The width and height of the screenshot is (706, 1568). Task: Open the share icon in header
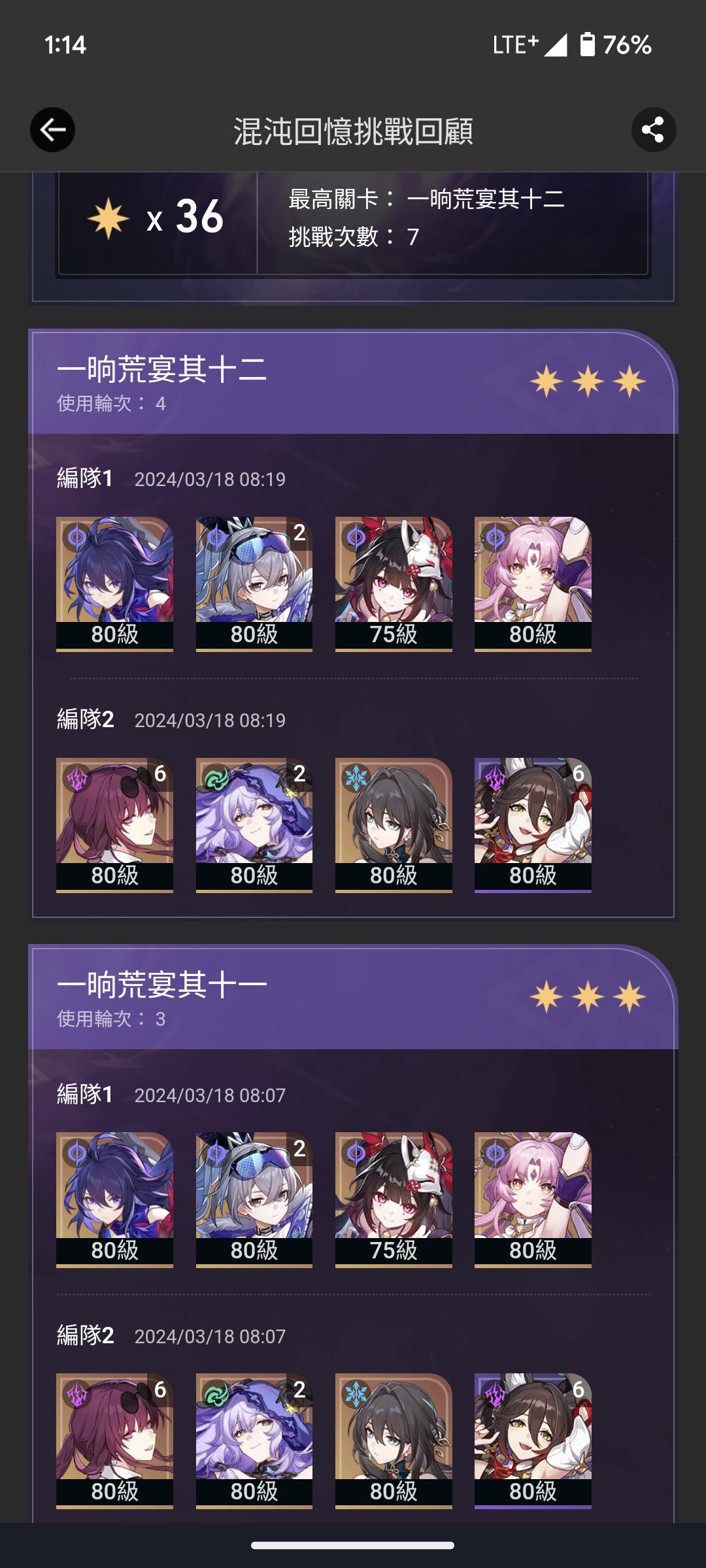coord(653,130)
